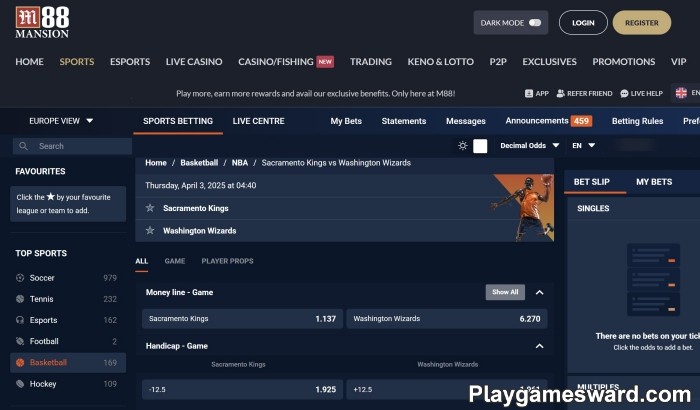Click the UK flag language icon

point(682,93)
